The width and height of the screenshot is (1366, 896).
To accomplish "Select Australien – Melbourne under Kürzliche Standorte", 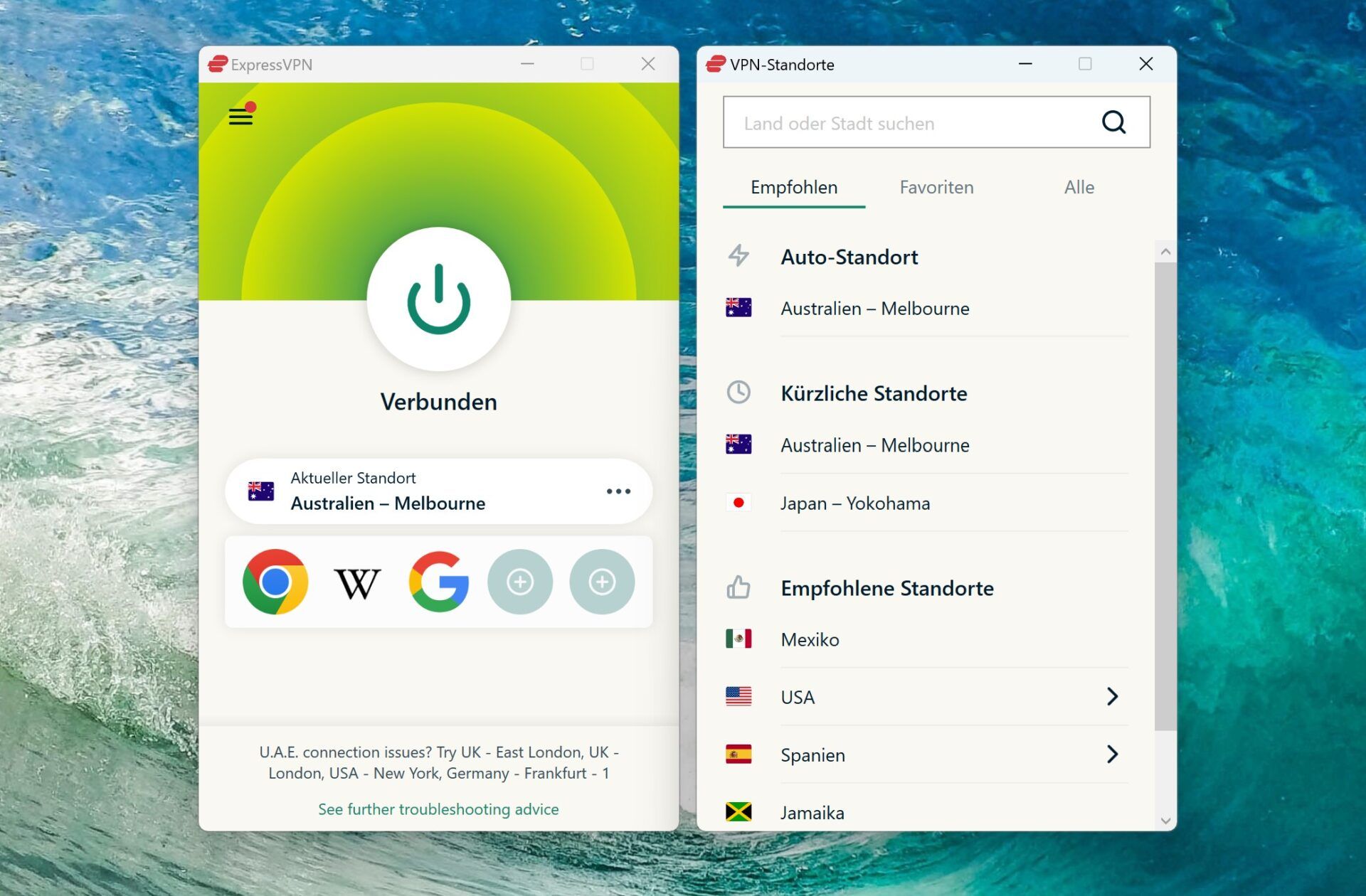I will click(x=926, y=445).
